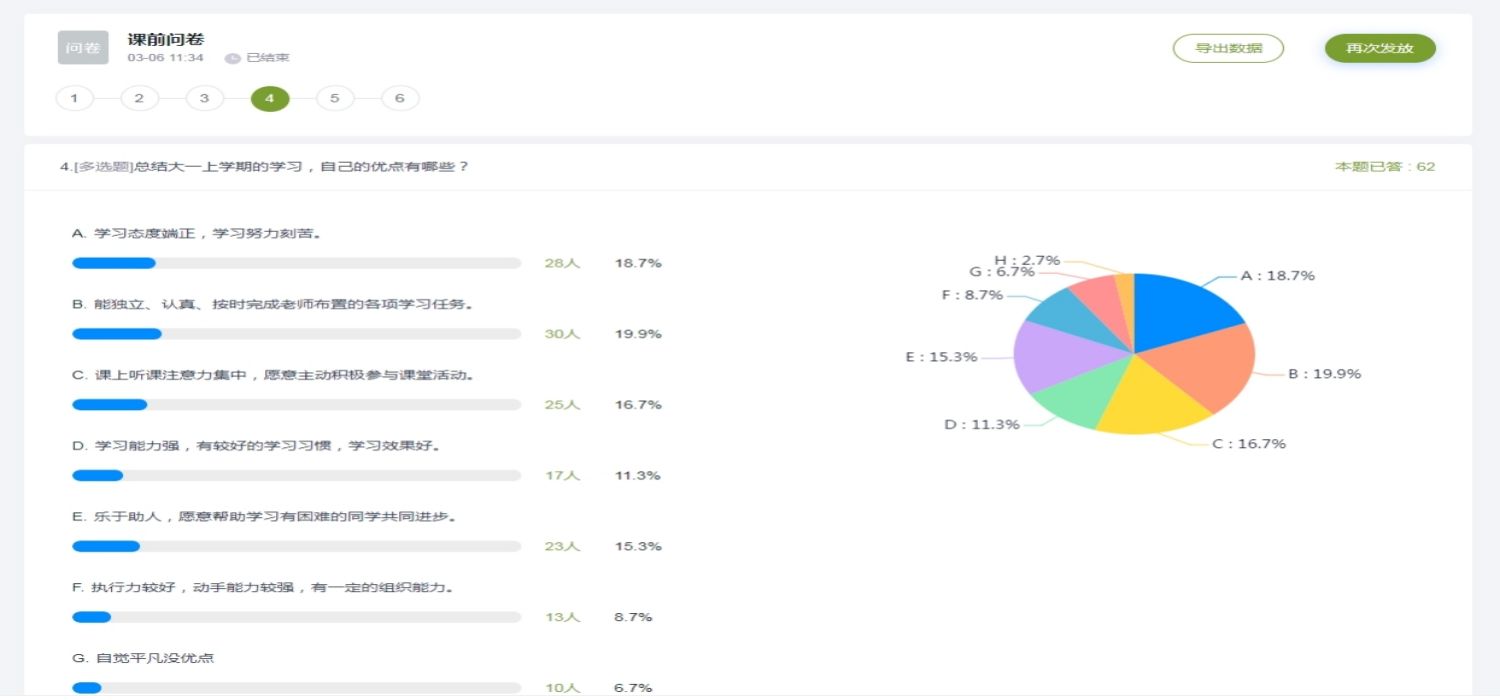Click option B's progress bar
Viewport: 1500px width, 700px height.
coord(296,334)
